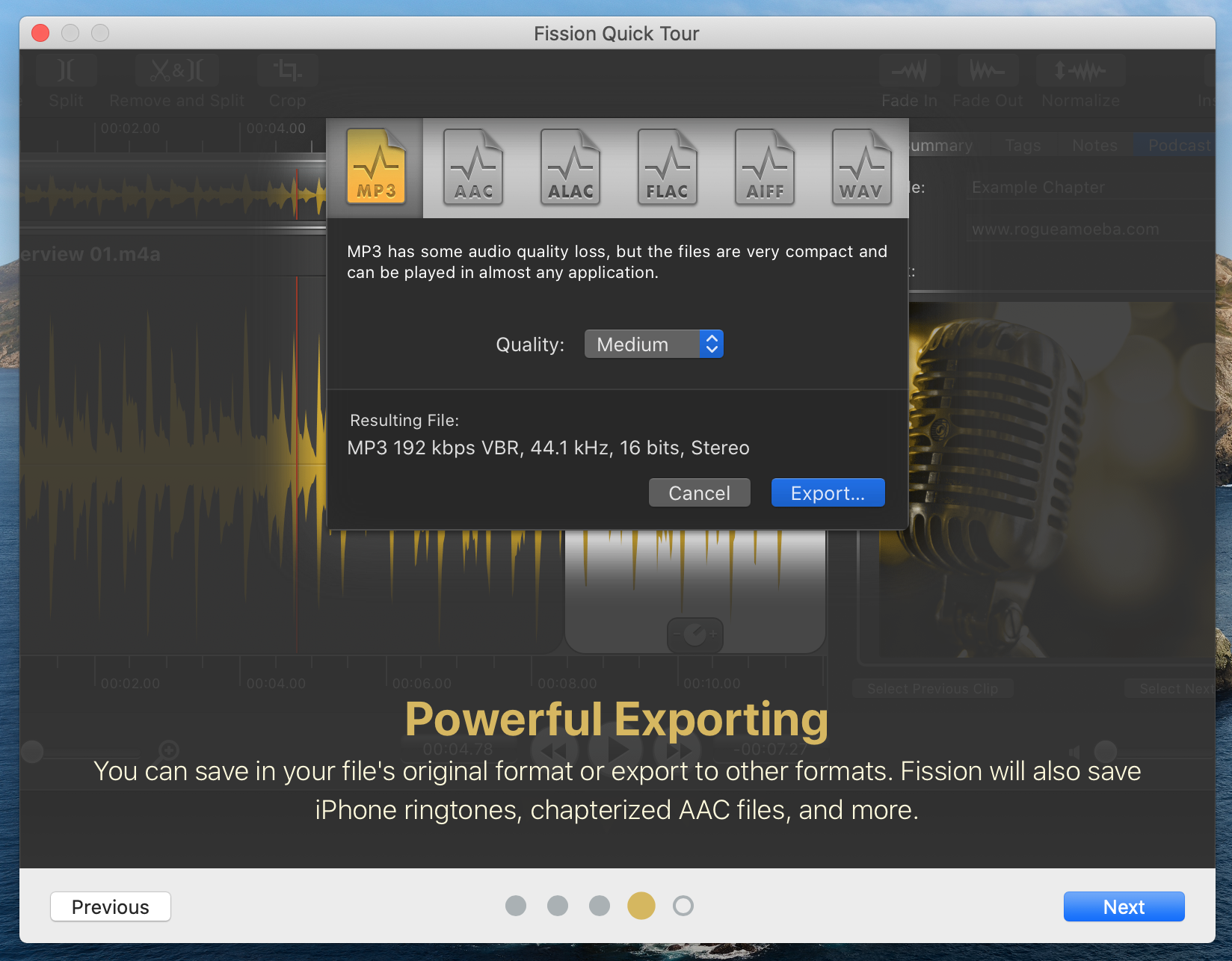Click the Export... button
Viewport: 1232px width, 961px height.
point(828,492)
